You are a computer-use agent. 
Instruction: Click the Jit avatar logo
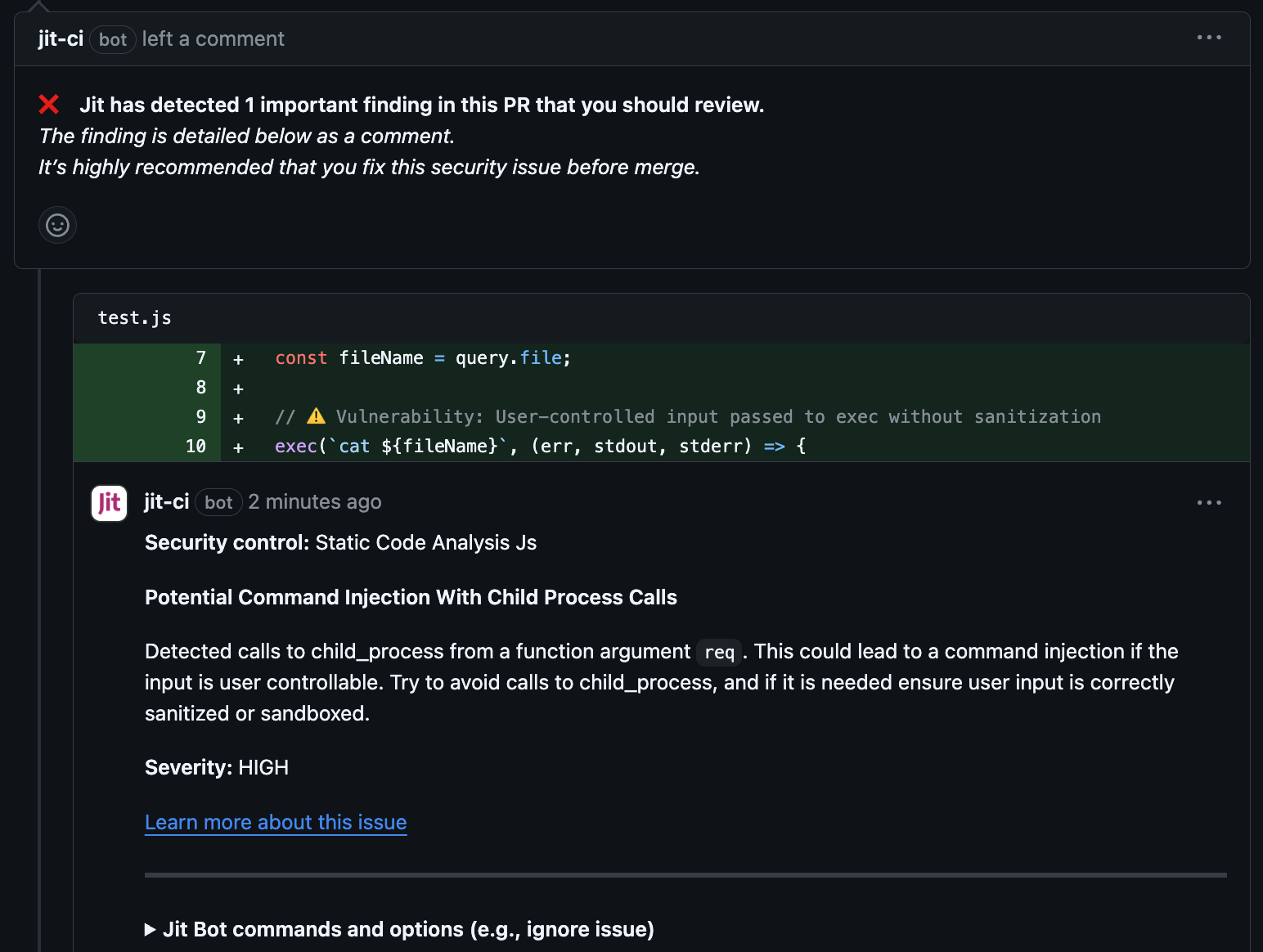tap(109, 502)
